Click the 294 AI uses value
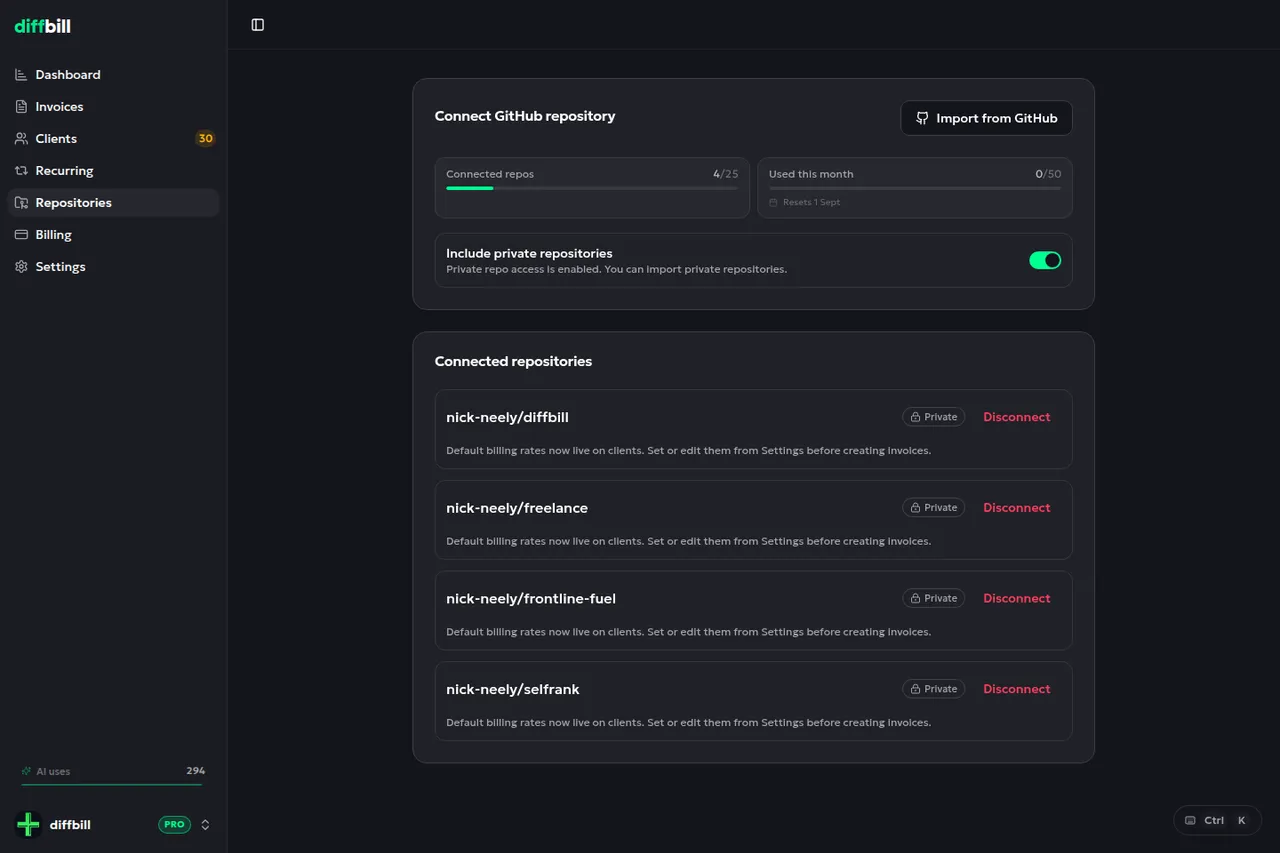Screen dimensions: 1280x853 (x=195, y=771)
